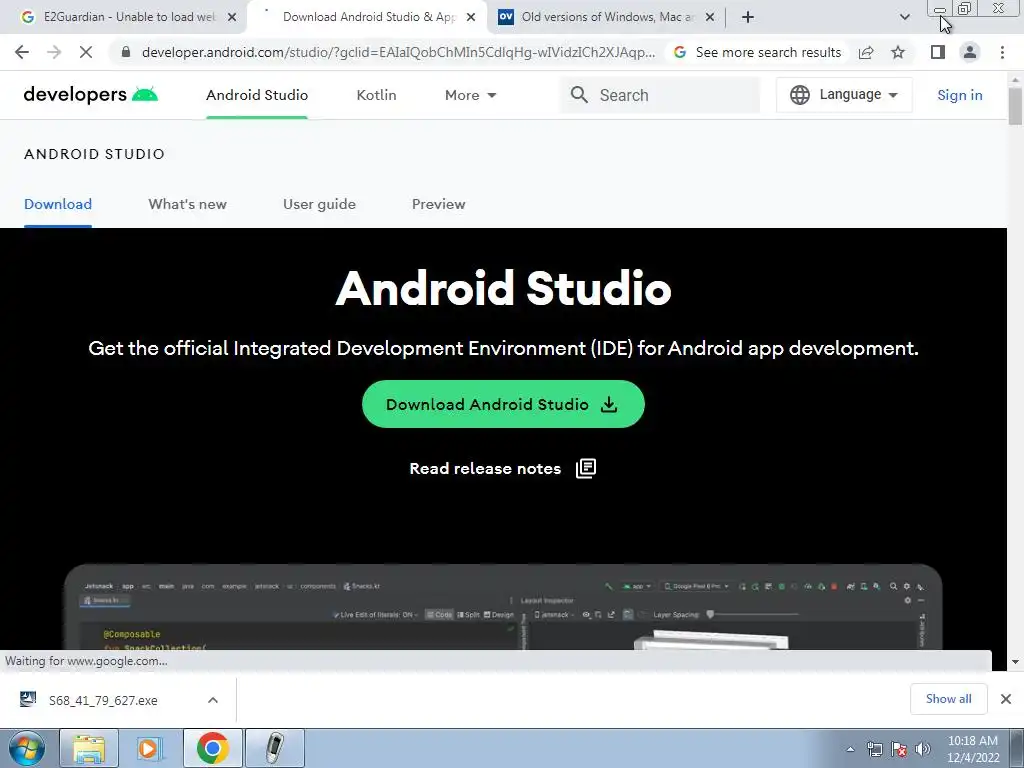Click the padlock site info icon
Viewport: 1024px width, 768px height.
point(126,52)
